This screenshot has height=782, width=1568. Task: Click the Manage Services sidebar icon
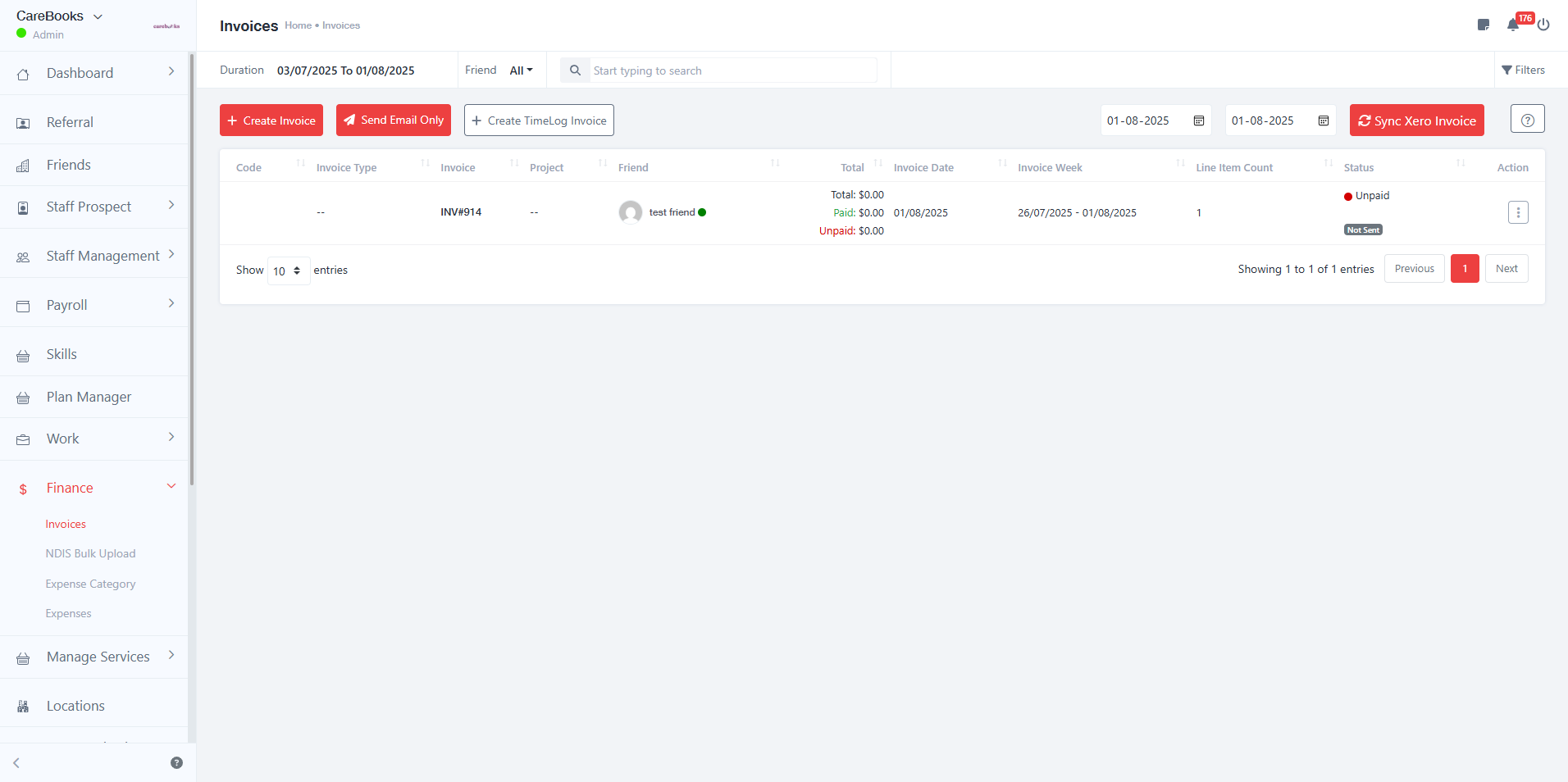(23, 657)
